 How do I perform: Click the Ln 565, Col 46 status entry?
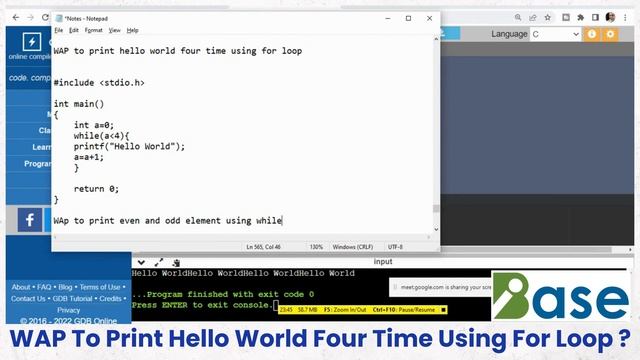[x=263, y=247]
